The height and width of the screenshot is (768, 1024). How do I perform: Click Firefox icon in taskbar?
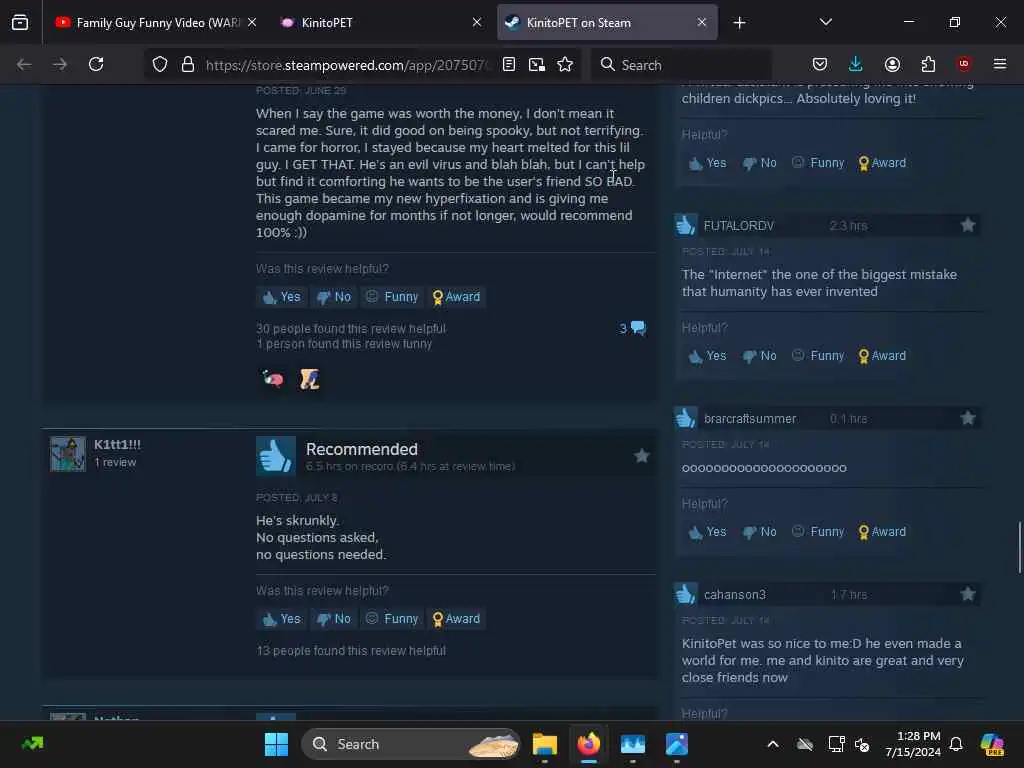click(588, 744)
